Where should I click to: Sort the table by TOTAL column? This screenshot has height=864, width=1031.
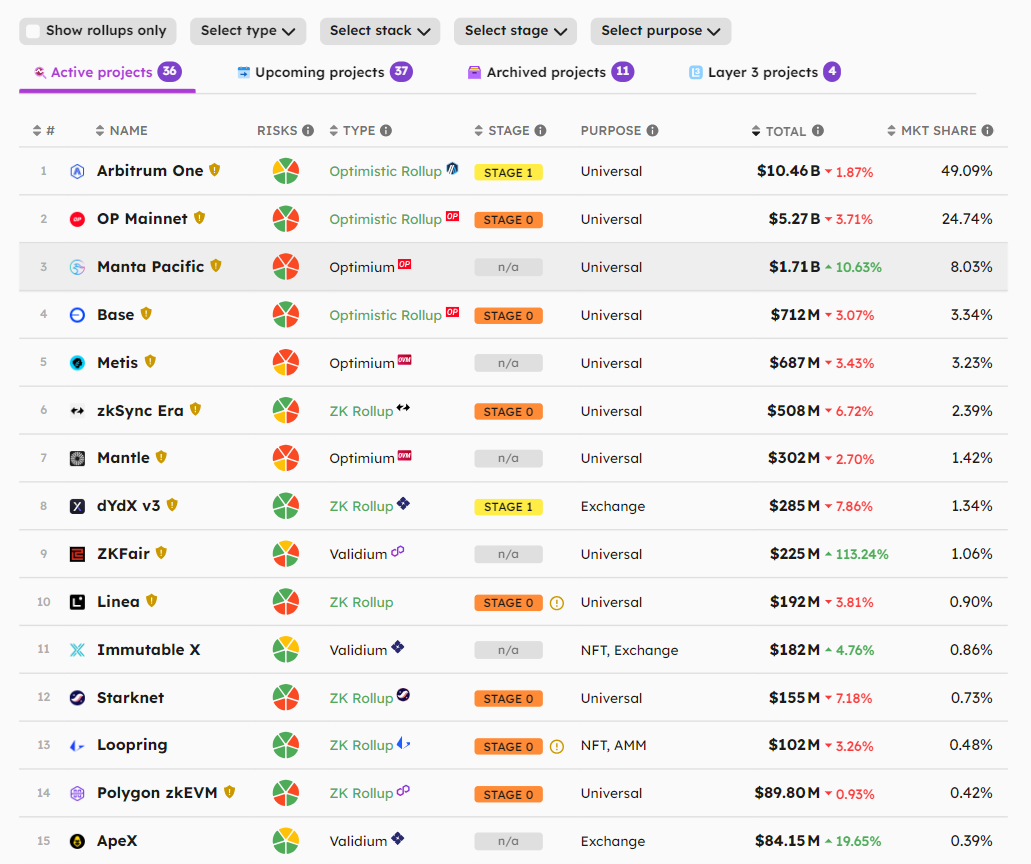coord(785,131)
